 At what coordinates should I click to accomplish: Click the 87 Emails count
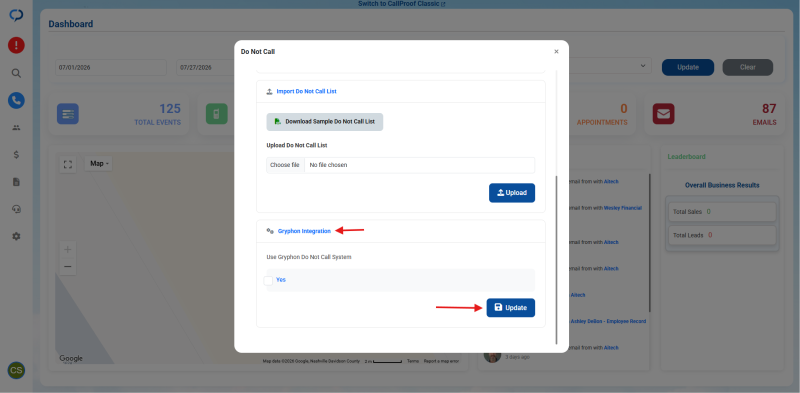[x=769, y=109]
